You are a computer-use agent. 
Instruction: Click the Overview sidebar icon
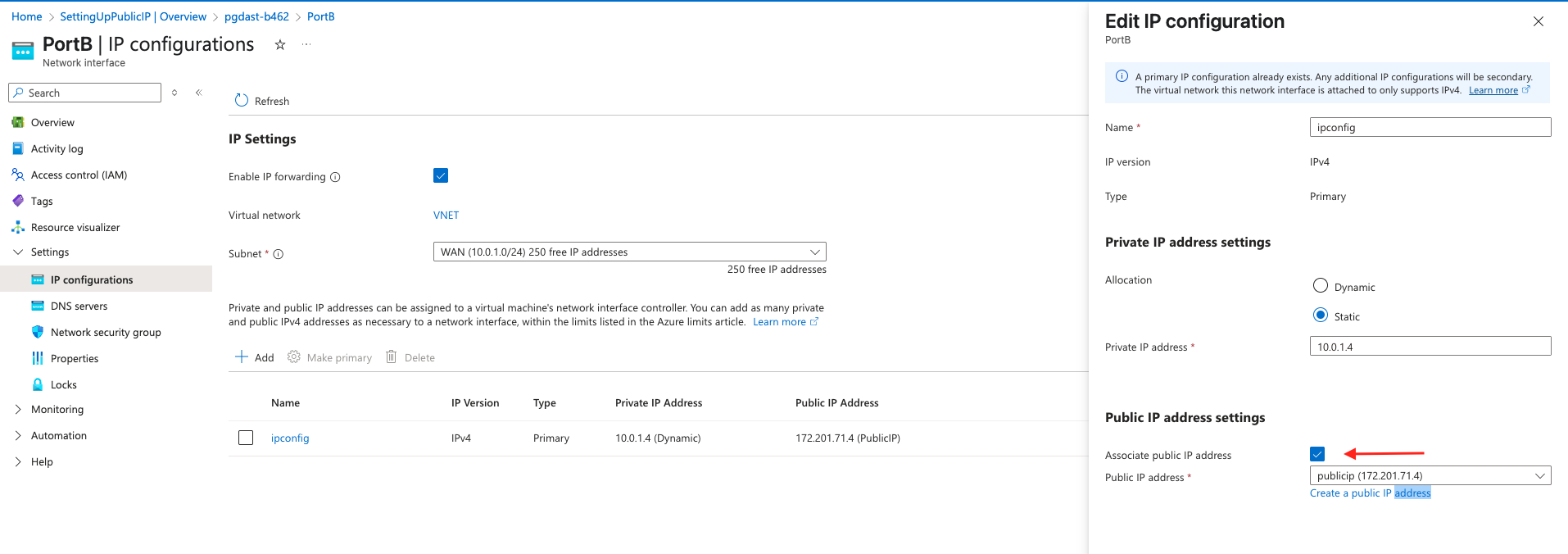tap(18, 122)
